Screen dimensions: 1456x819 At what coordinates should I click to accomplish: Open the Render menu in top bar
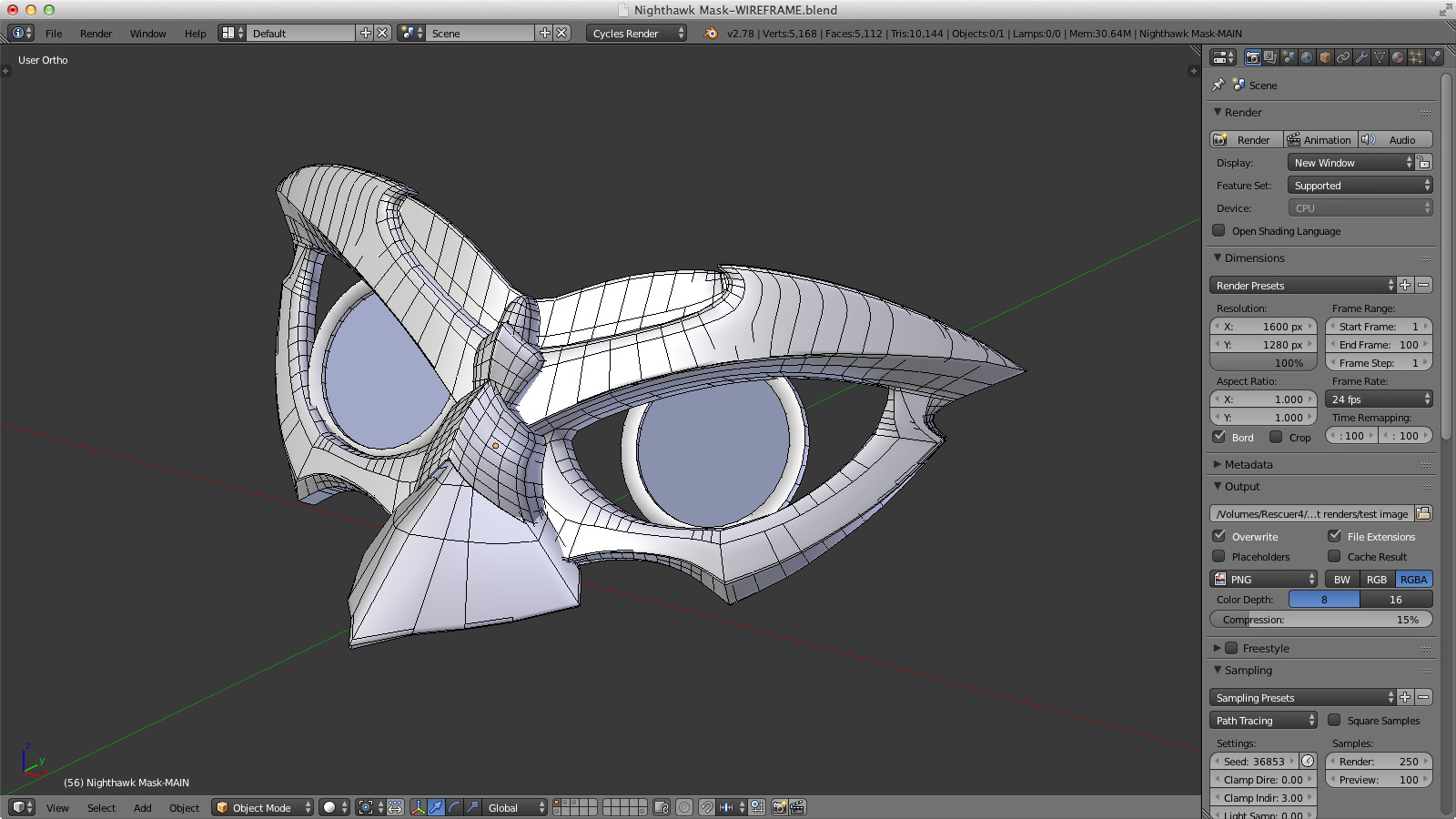(96, 33)
